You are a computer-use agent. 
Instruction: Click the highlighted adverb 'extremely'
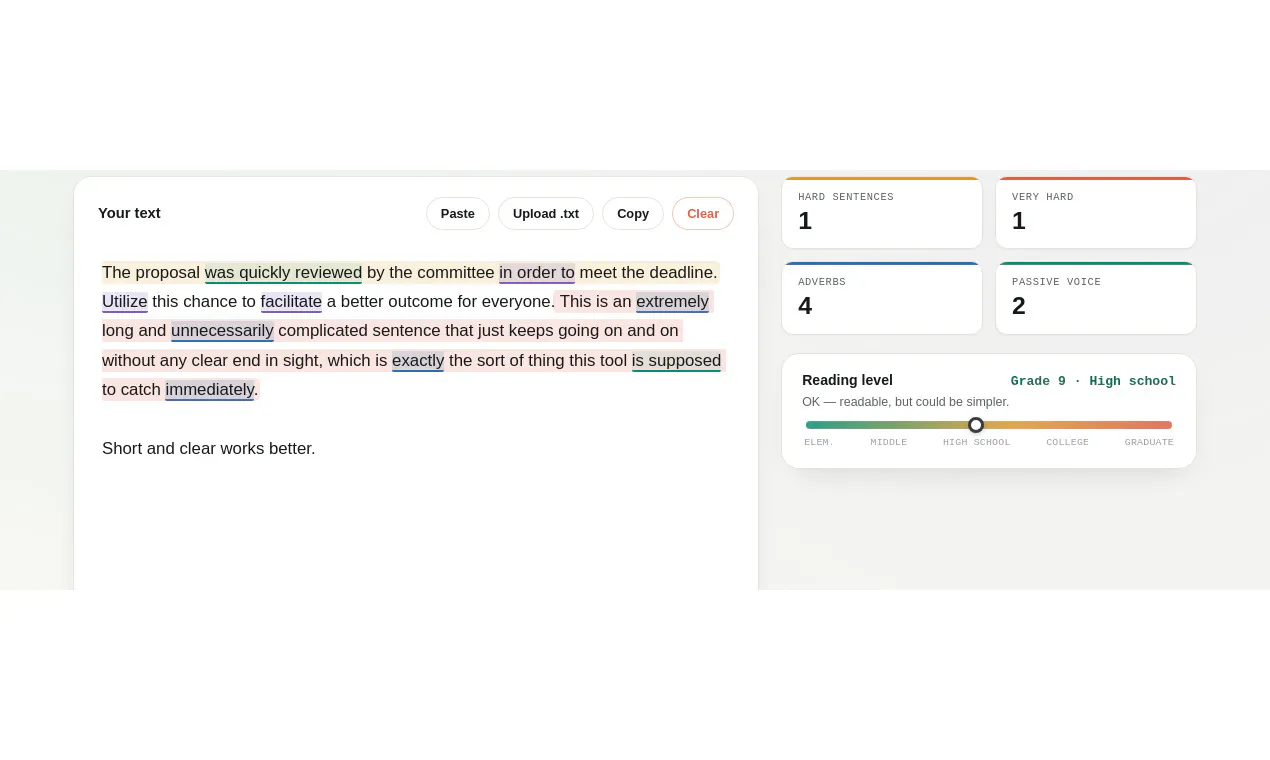point(672,302)
